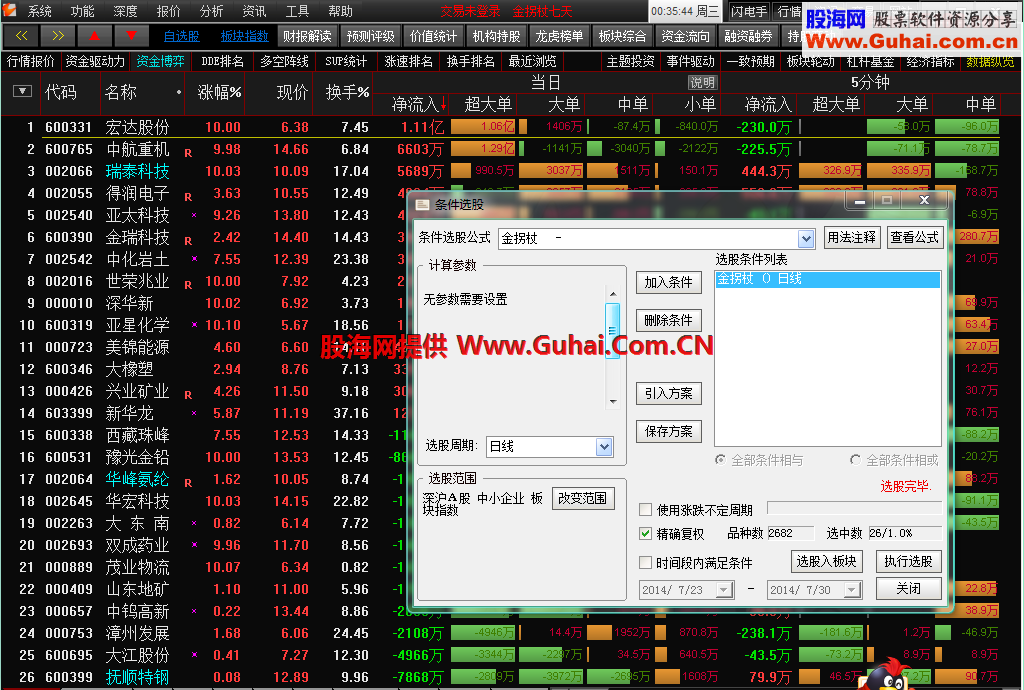Click the 闪电手 button
The width and height of the screenshot is (1024, 690).
pyautogui.click(x=749, y=11)
